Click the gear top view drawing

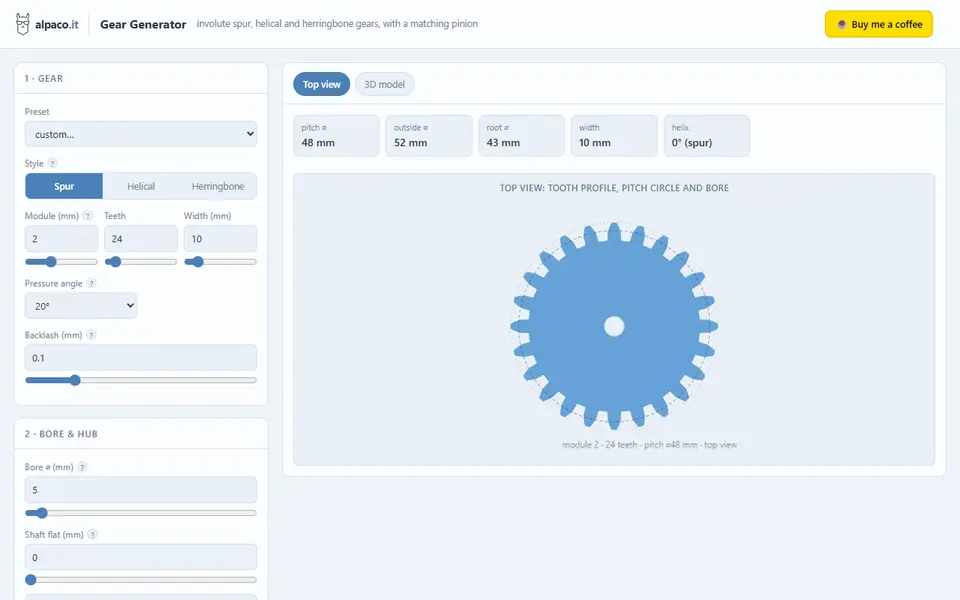click(x=614, y=326)
